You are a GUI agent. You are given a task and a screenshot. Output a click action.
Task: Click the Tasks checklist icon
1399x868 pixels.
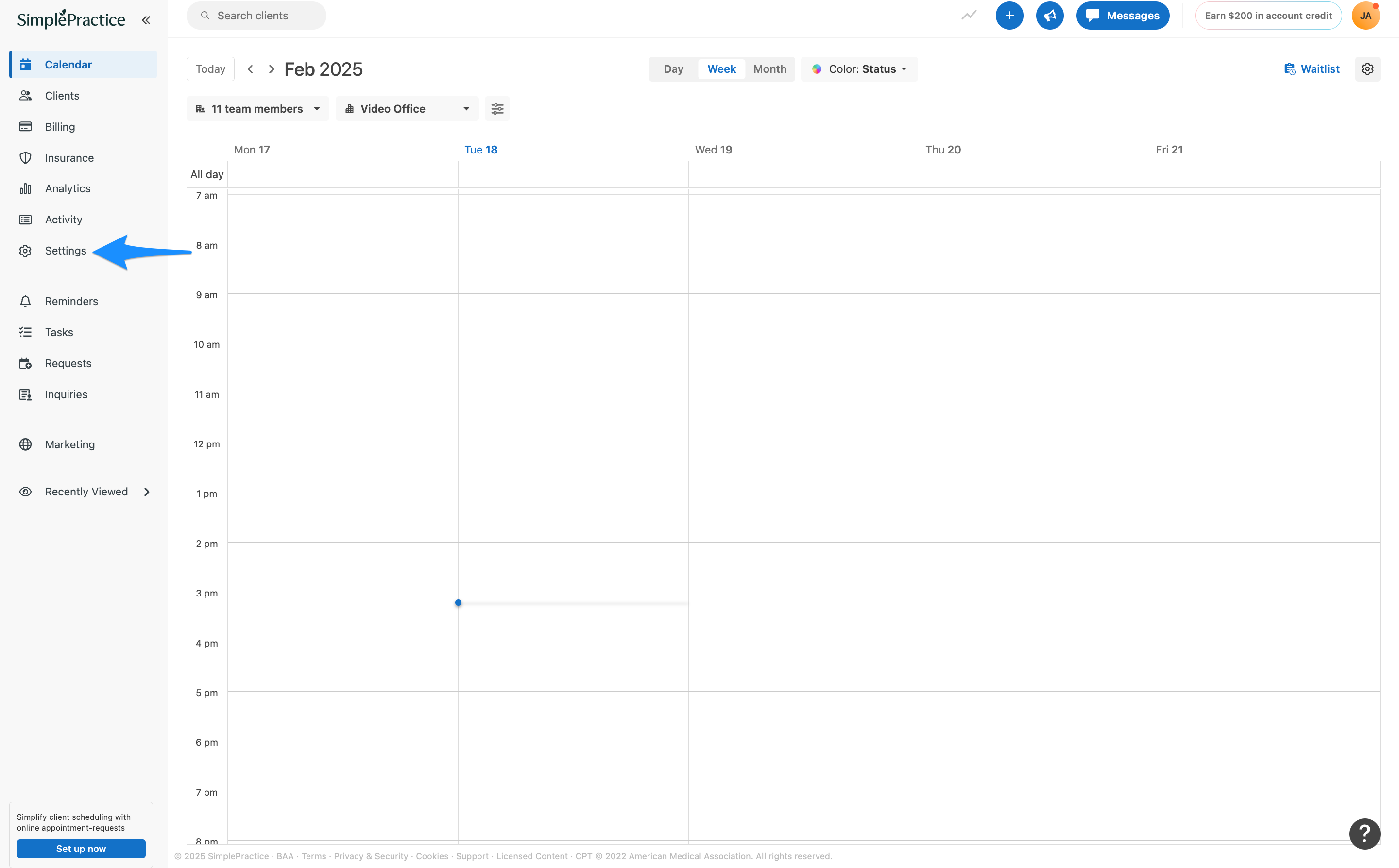tap(25, 332)
